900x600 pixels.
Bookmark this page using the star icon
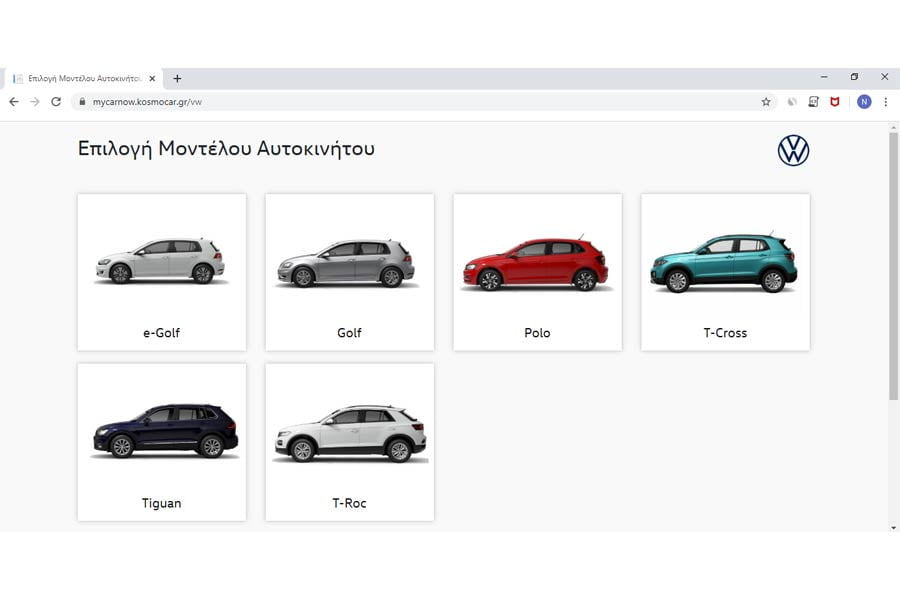click(x=765, y=101)
